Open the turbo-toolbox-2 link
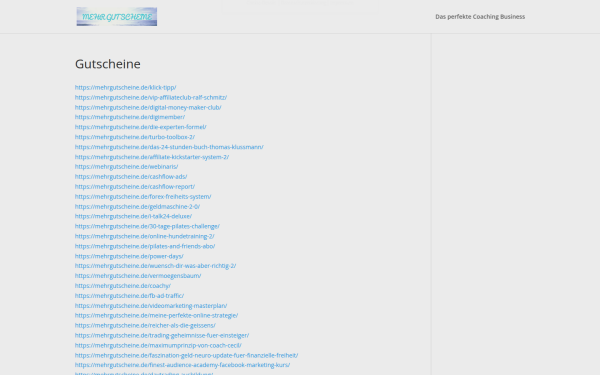This screenshot has height=375, width=600. coord(135,137)
